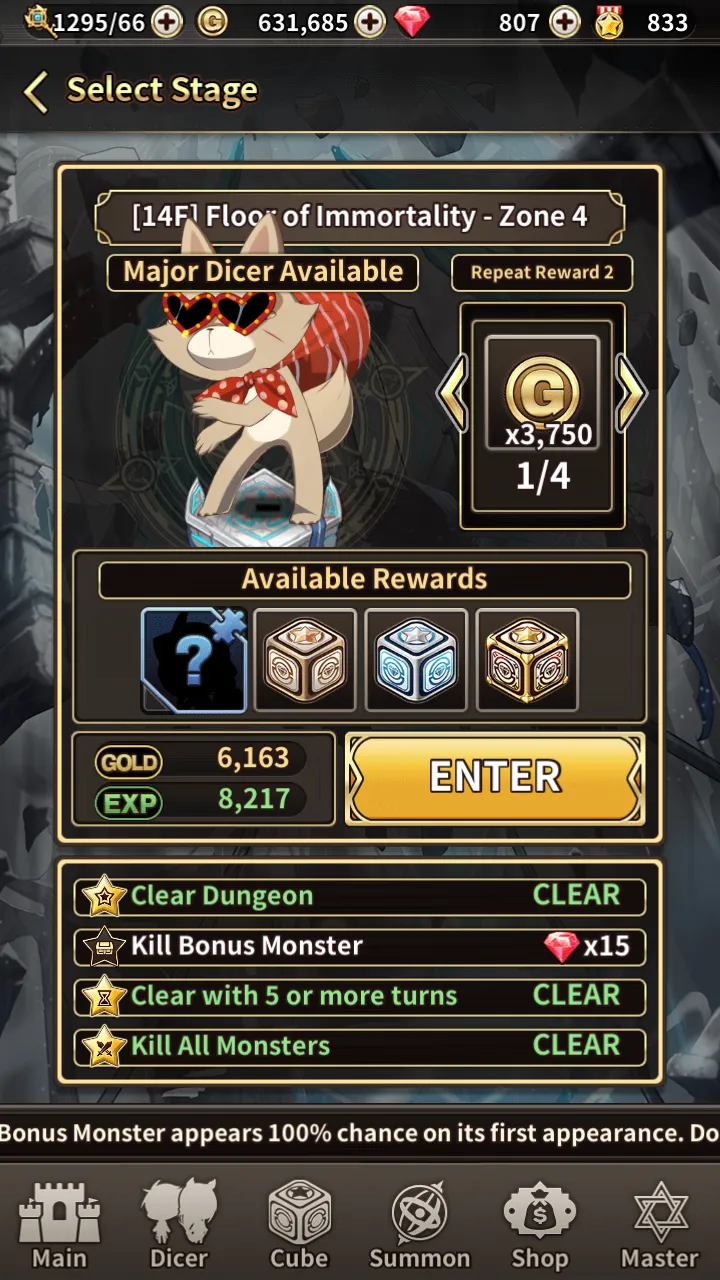
Task: Open the Shop tab
Action: 540,1225
